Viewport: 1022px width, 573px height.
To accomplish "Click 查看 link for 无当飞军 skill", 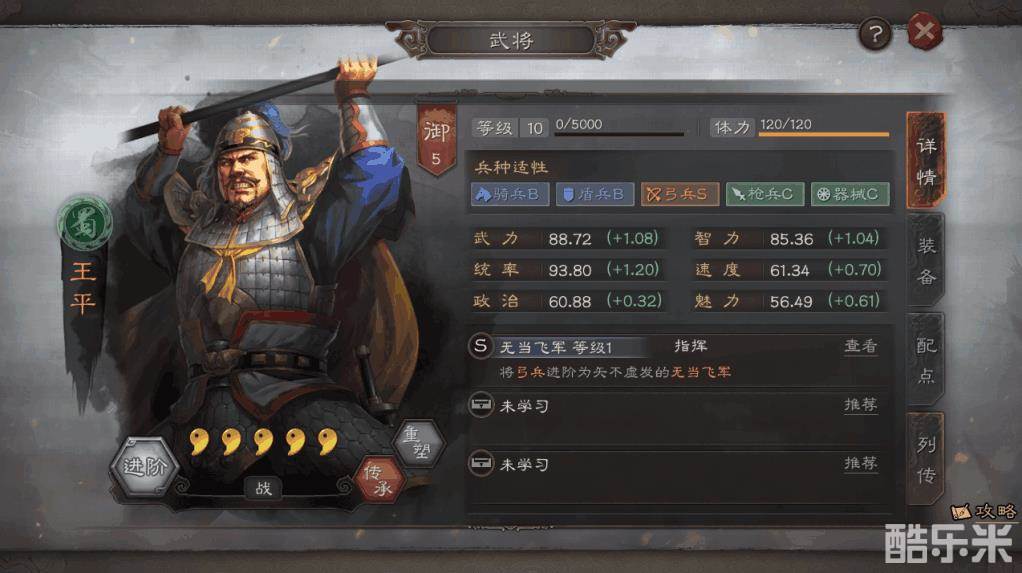I will coord(860,346).
